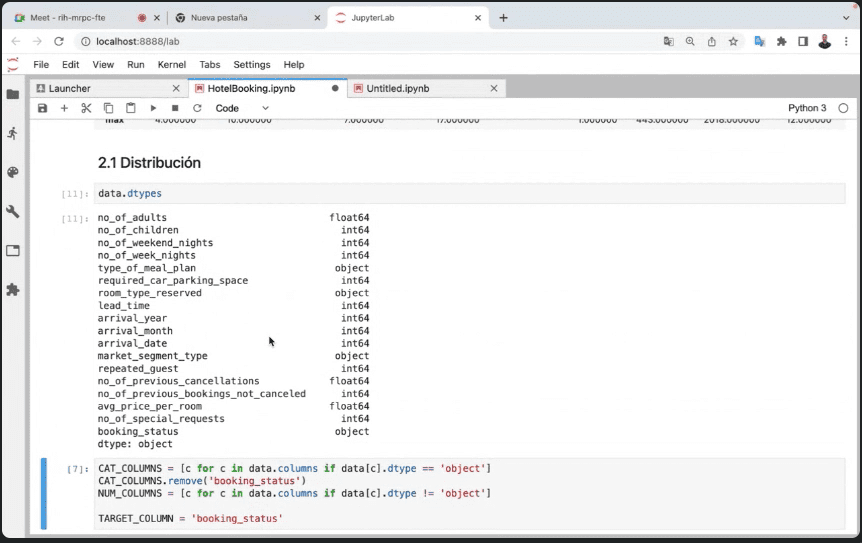Open the extension manager puzzle icon in the sidebar
This screenshot has height=543, width=862.
(x=13, y=290)
